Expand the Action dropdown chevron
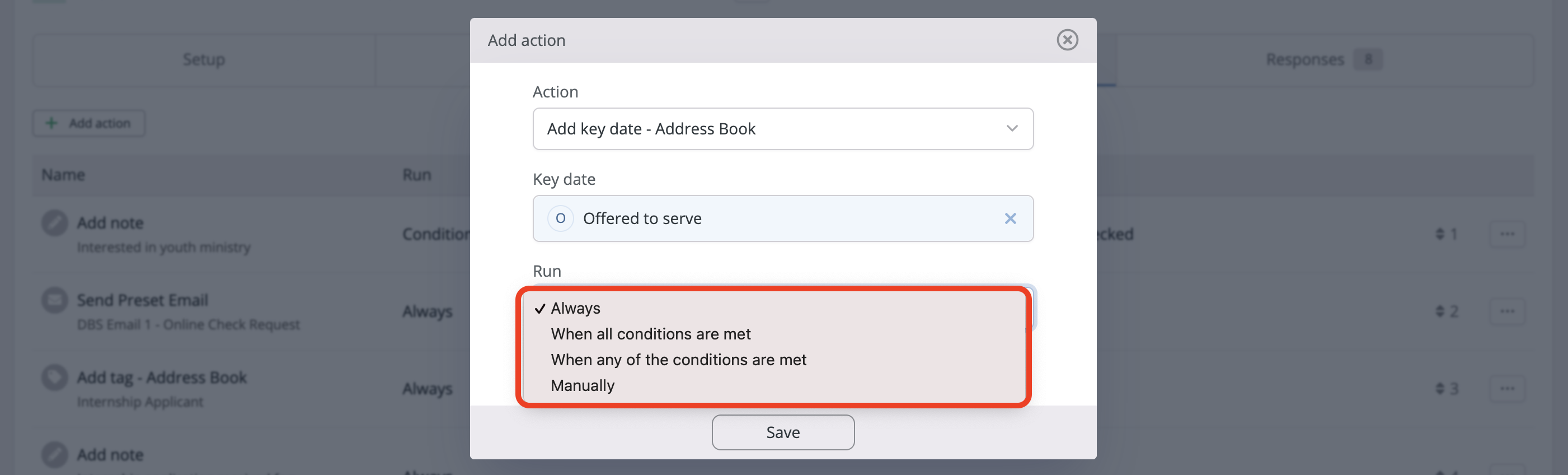The width and height of the screenshot is (1568, 475). pyautogui.click(x=1012, y=128)
